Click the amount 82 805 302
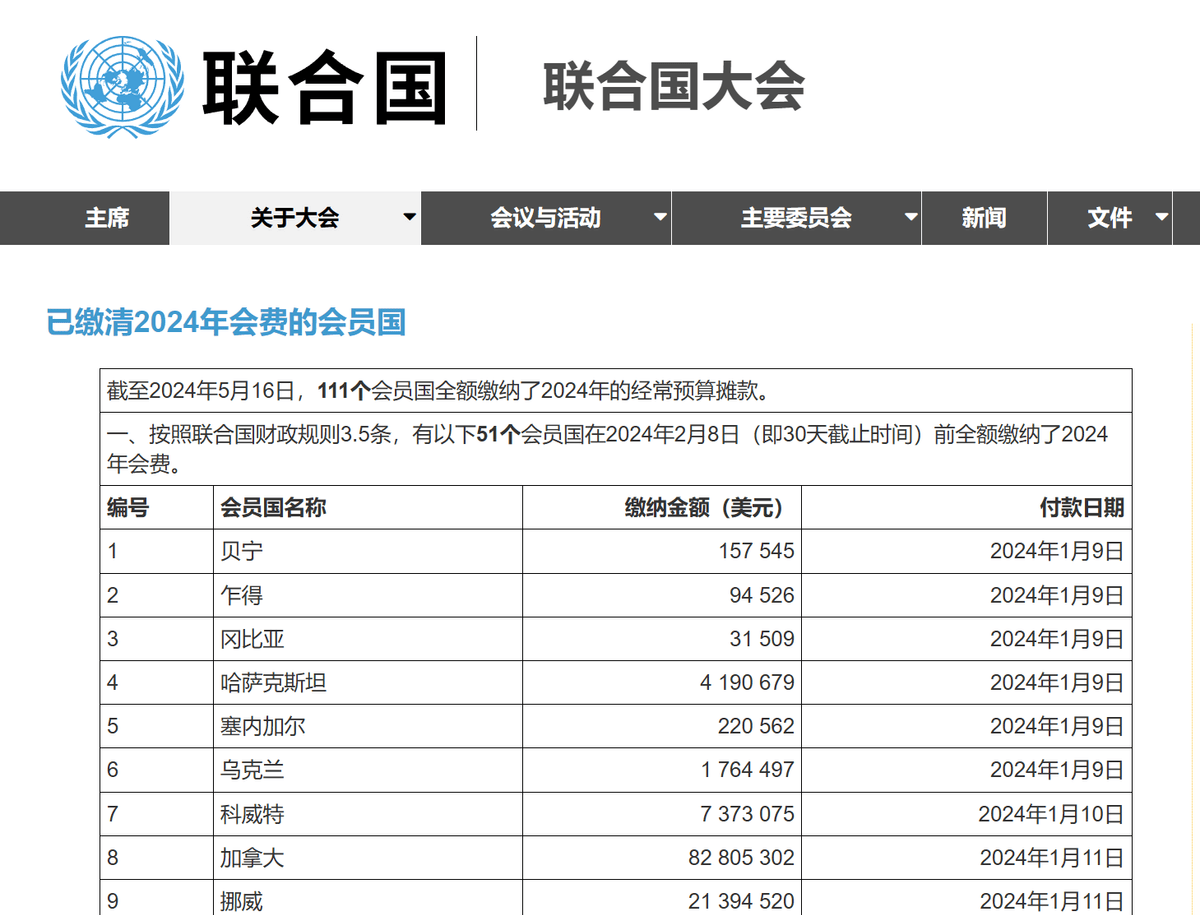This screenshot has width=1200, height=915. (x=742, y=858)
